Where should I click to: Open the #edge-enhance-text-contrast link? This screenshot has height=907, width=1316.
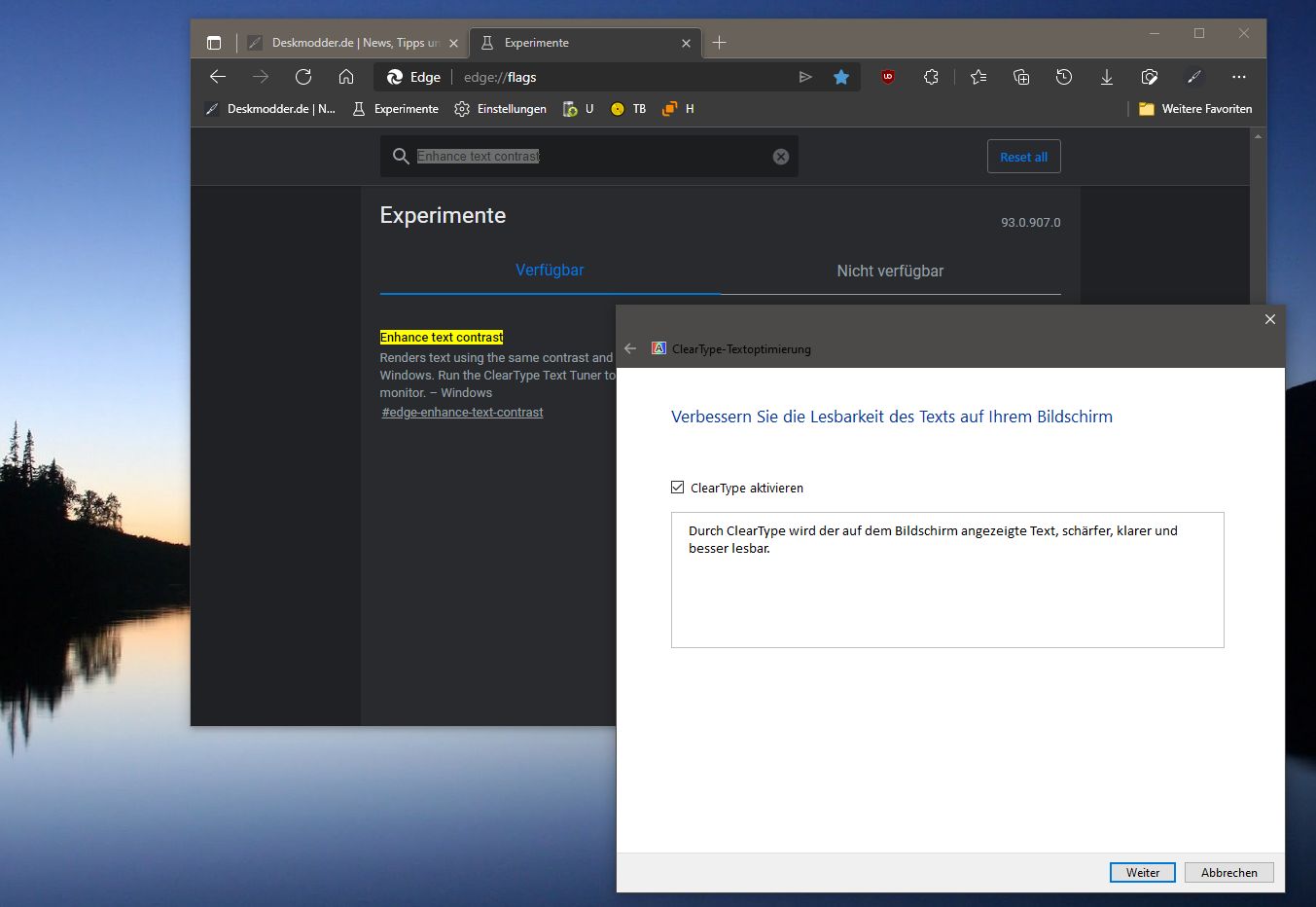(463, 413)
